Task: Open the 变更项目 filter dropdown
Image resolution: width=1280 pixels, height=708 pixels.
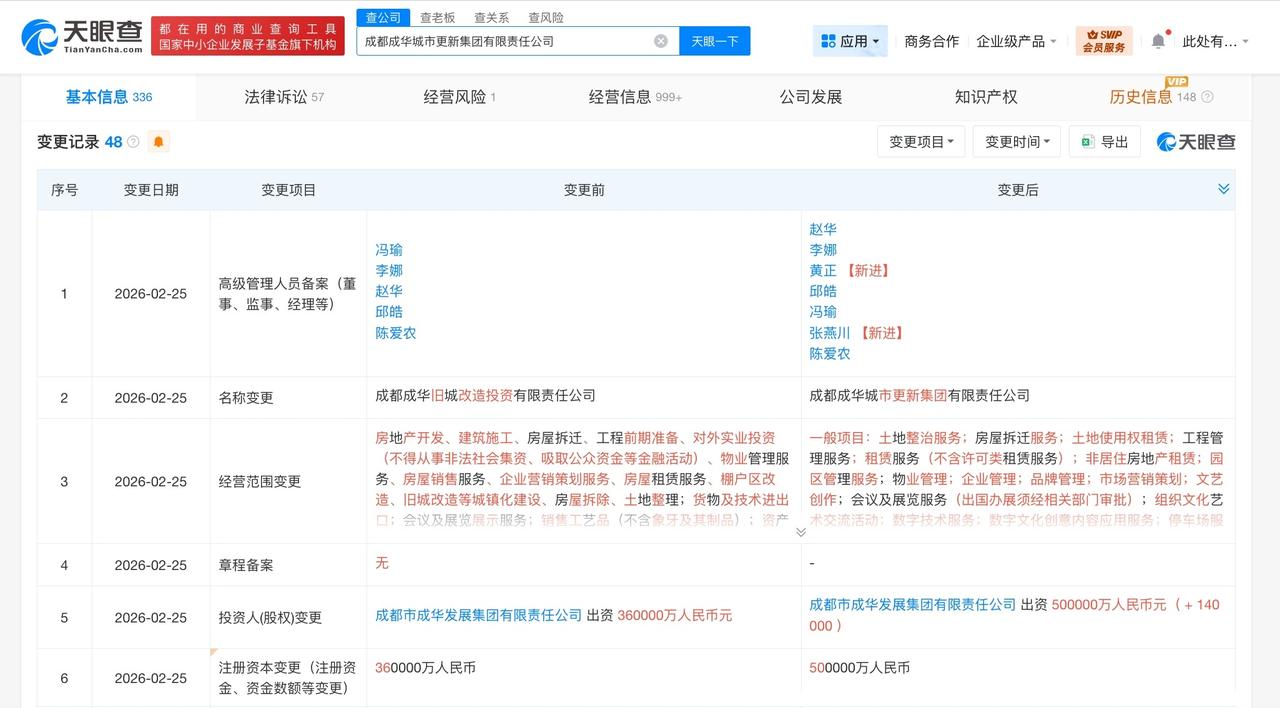Action: pos(921,141)
